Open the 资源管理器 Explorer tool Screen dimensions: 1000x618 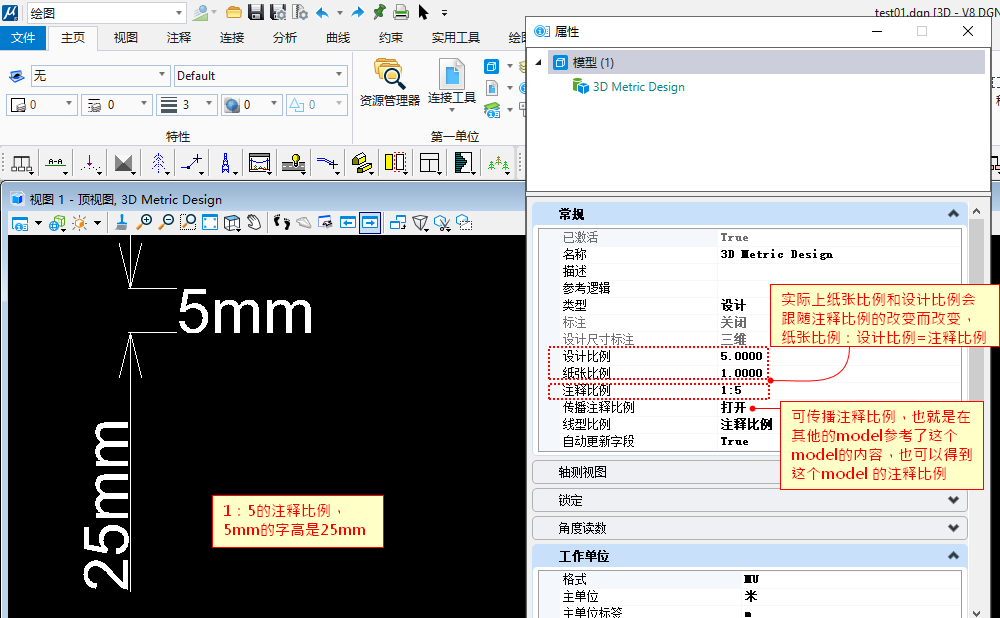coord(390,83)
